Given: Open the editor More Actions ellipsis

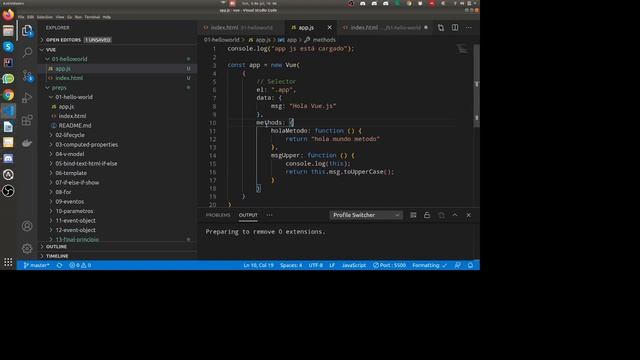Looking at the screenshot, I should pos(469,27).
